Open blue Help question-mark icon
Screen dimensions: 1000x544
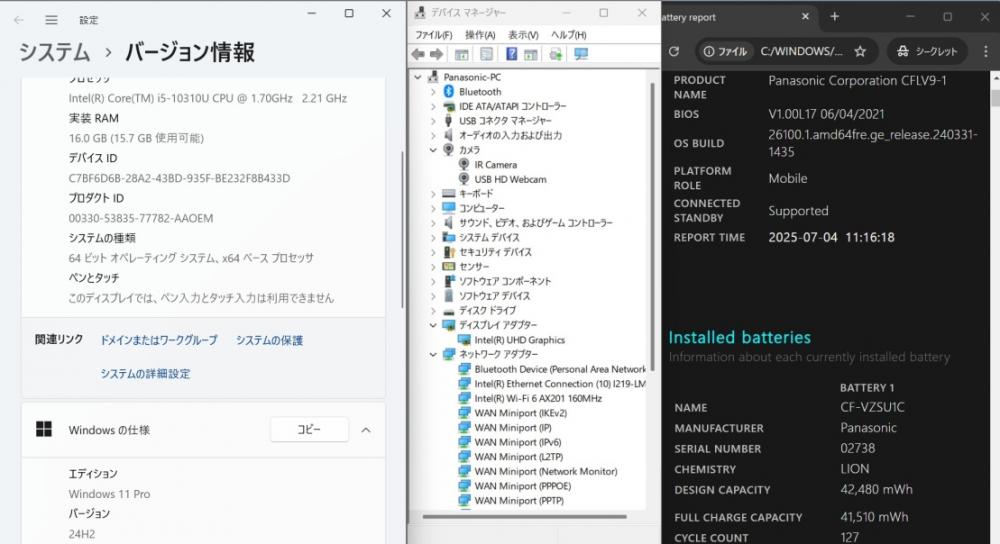511,54
